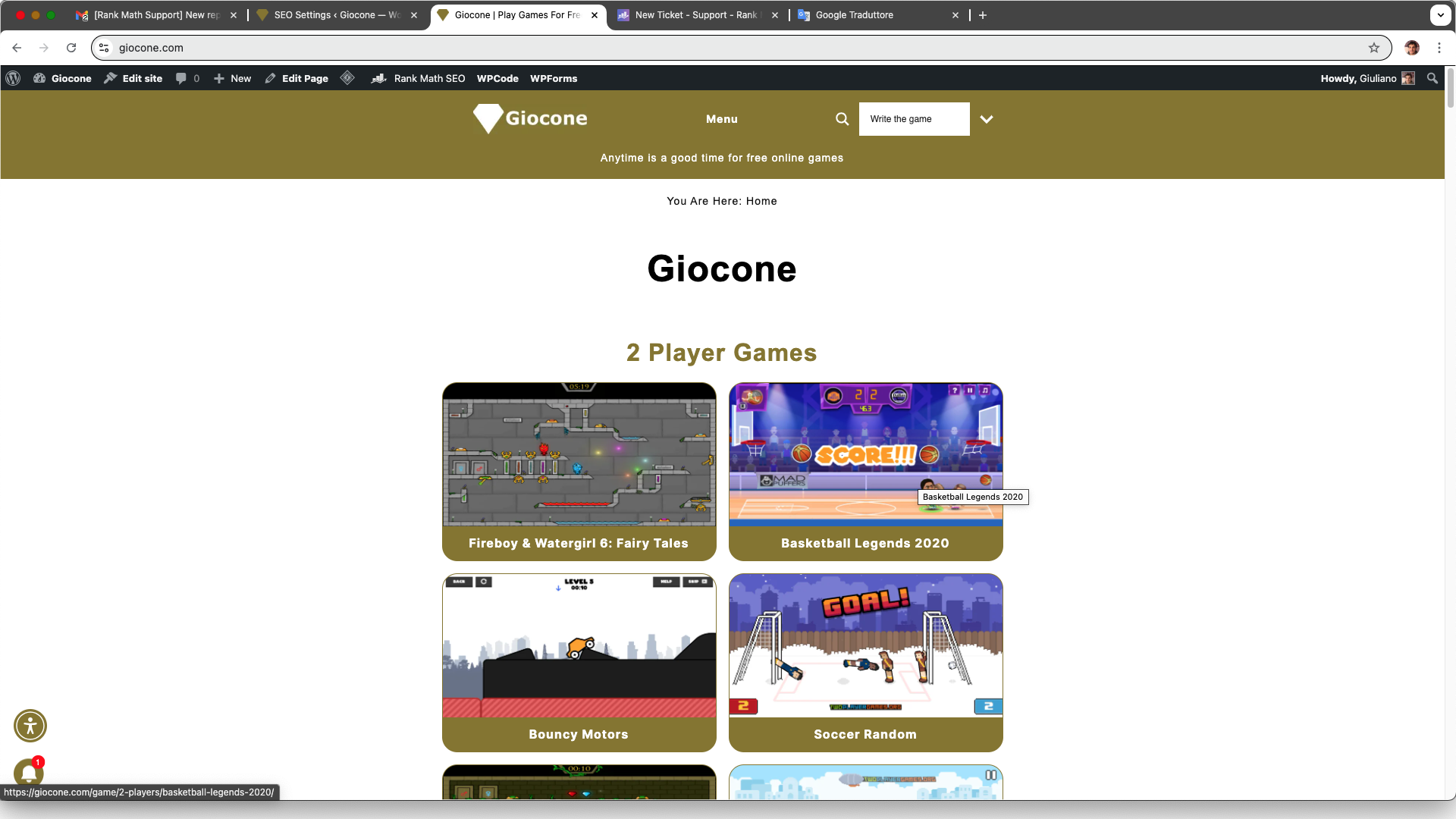The height and width of the screenshot is (819, 1456).
Task: Click the Giocone dashboard icon in admin bar
Action: [x=39, y=78]
